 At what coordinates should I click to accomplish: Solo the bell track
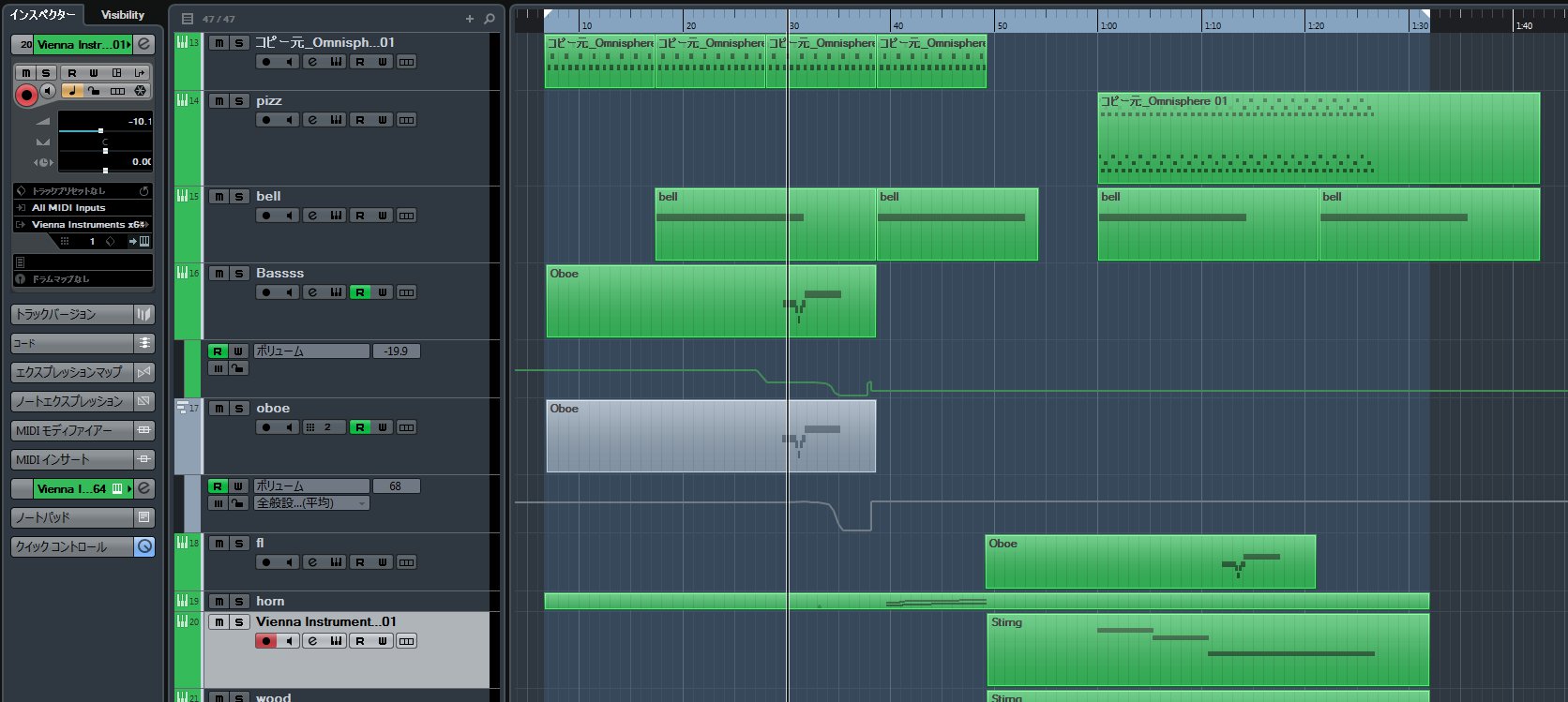239,197
